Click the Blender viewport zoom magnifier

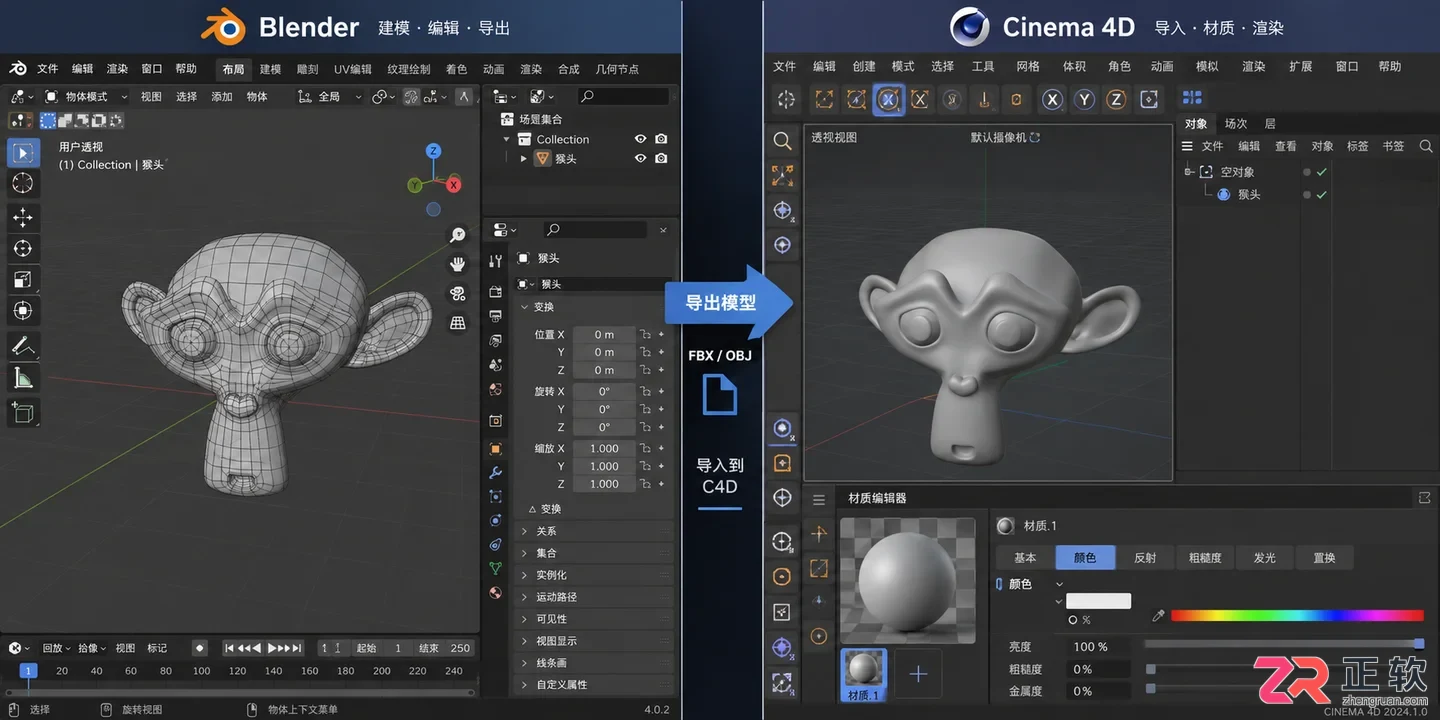[x=458, y=235]
